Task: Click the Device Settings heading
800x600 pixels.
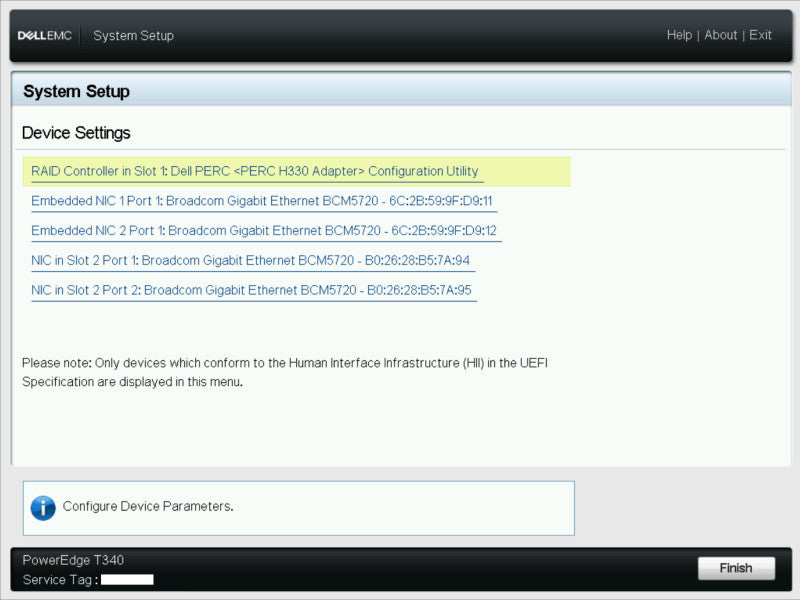Action: tap(76, 133)
